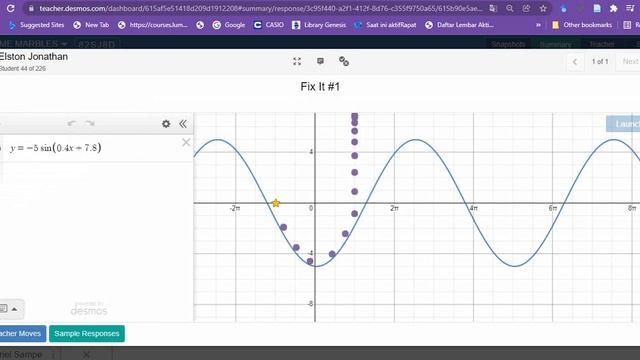Open the media control playlist icon
Screen dimensions: 640x360
coord(630,8)
